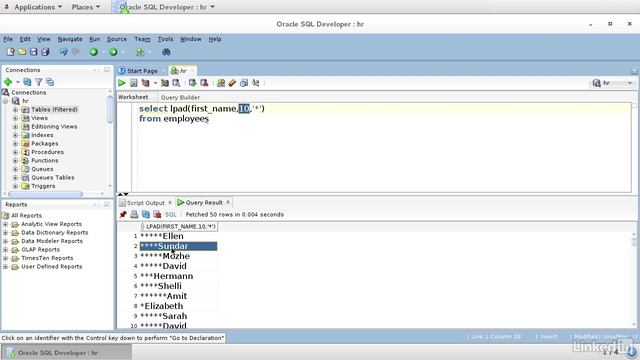Expand the Tables (Filtered) node

coord(16,109)
